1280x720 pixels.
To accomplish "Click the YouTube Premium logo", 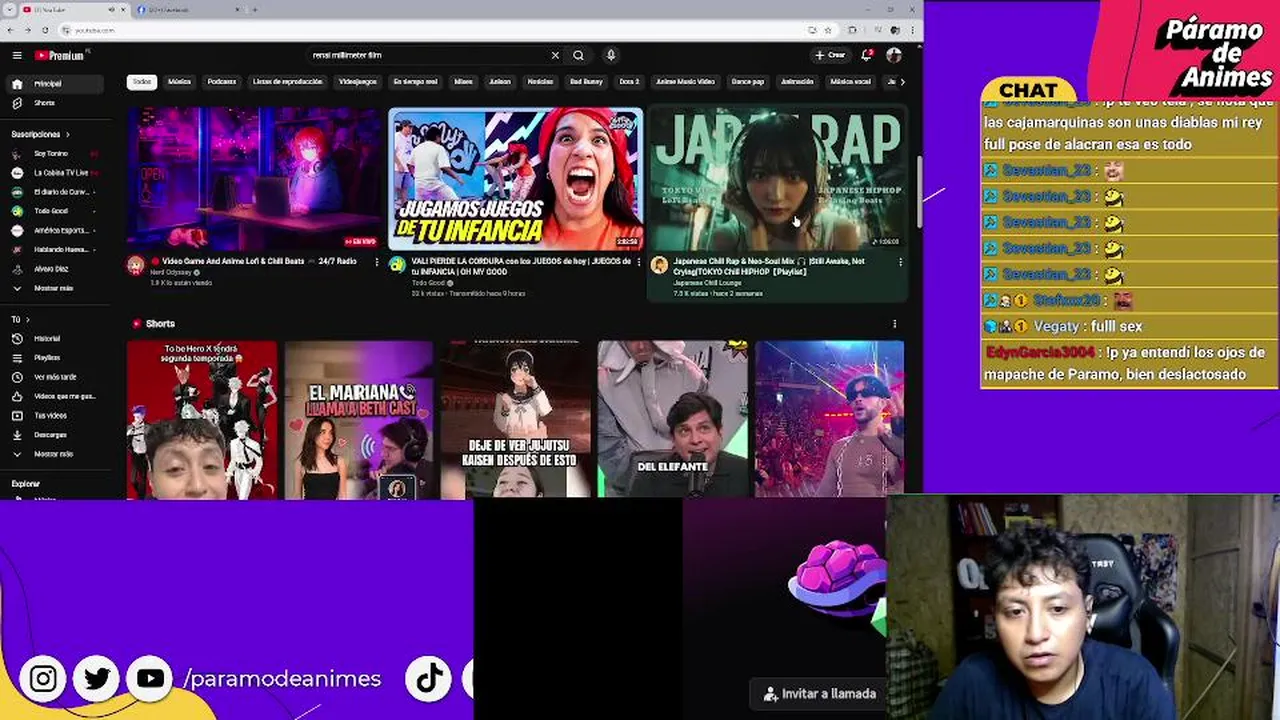I will pyautogui.click(x=59, y=55).
